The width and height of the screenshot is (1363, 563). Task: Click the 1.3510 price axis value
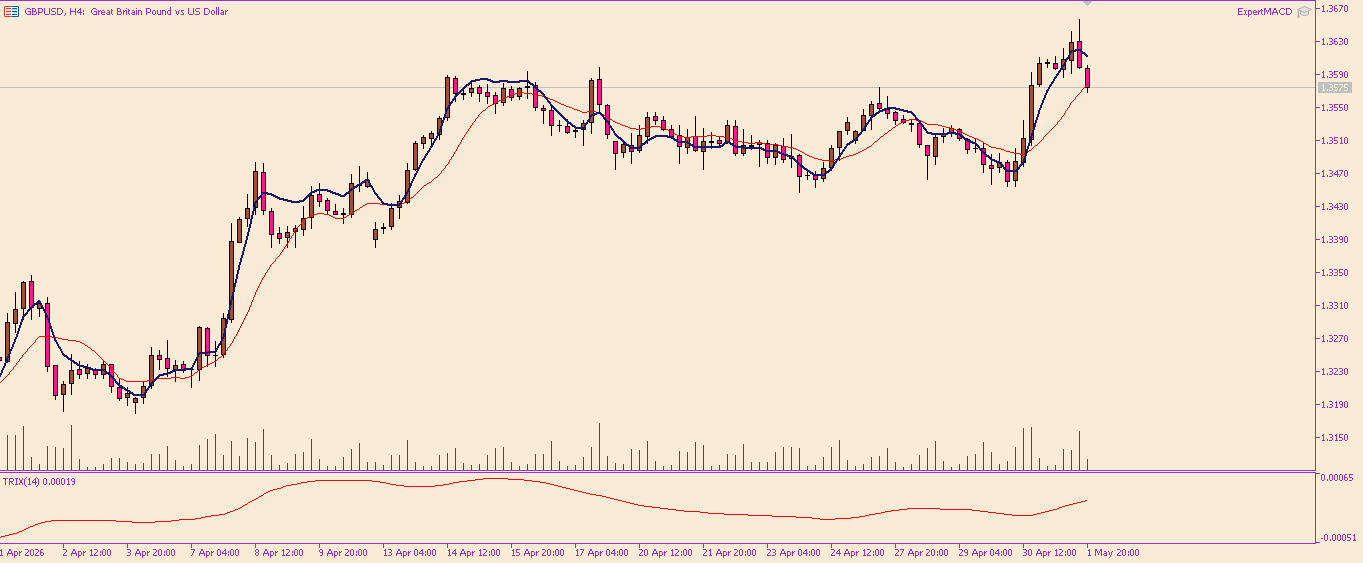tap(1334, 141)
